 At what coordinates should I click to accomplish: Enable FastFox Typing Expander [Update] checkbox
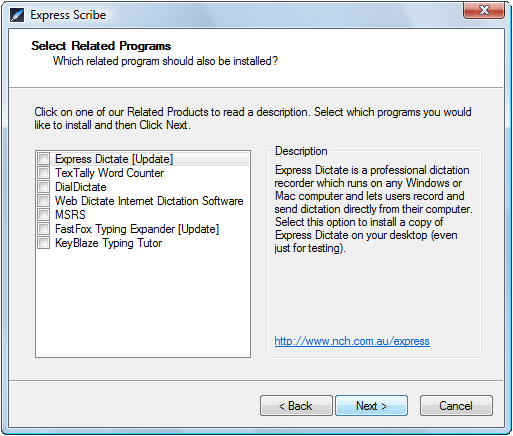coord(44,228)
